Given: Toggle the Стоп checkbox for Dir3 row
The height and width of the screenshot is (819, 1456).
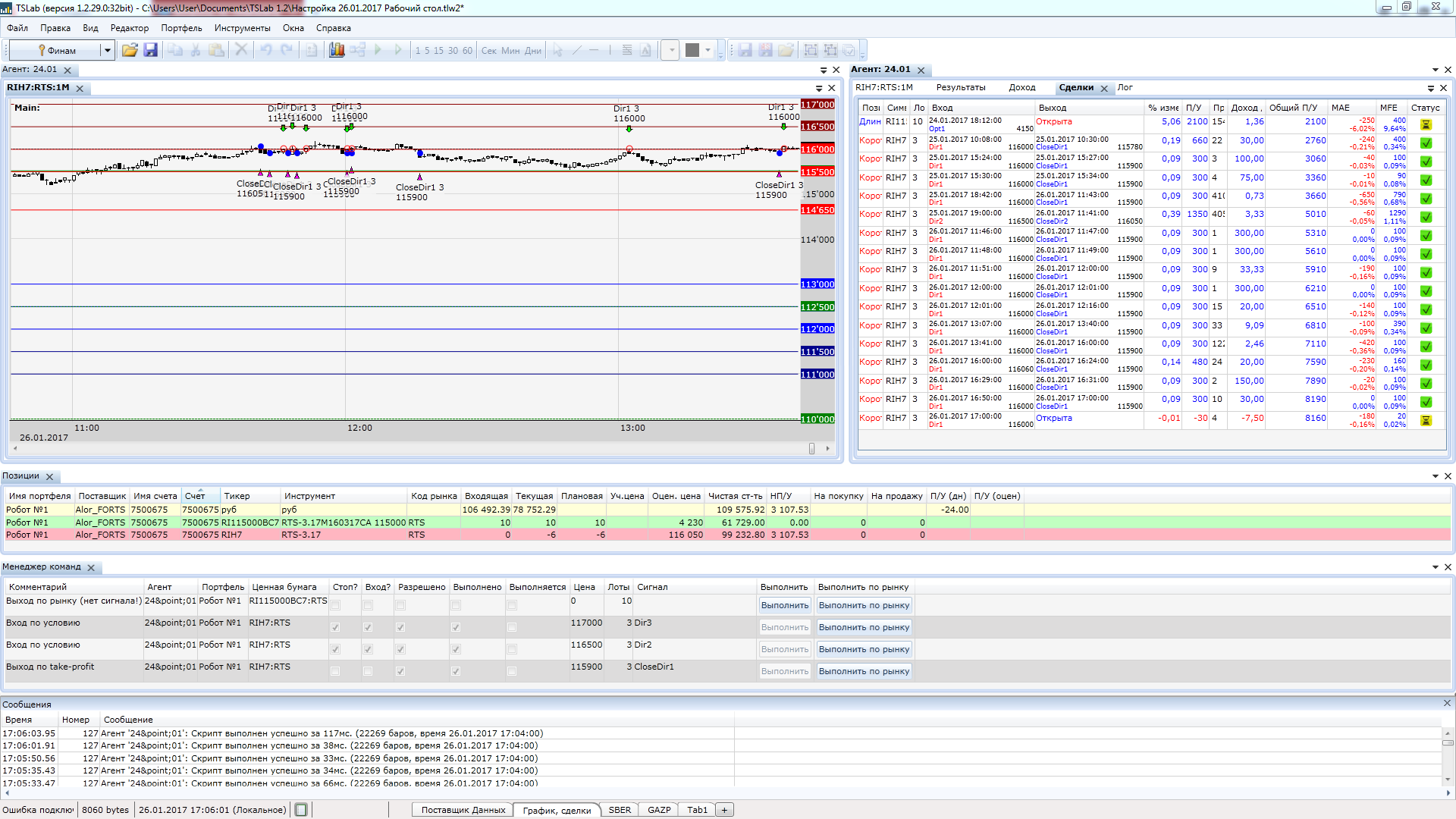Looking at the screenshot, I should coord(335,627).
